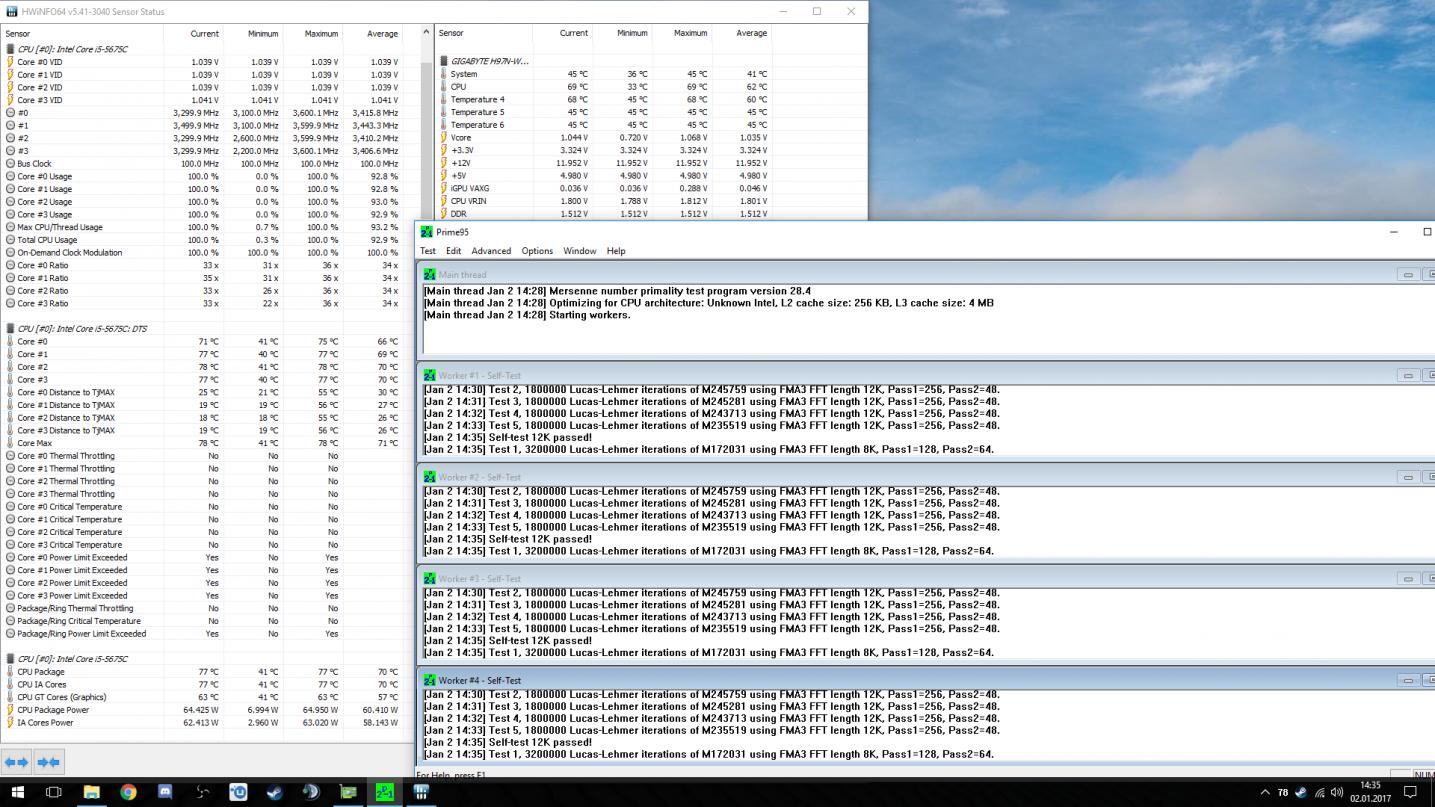1435x807 pixels.
Task: Open Uplay from the taskbar
Action: click(238, 792)
